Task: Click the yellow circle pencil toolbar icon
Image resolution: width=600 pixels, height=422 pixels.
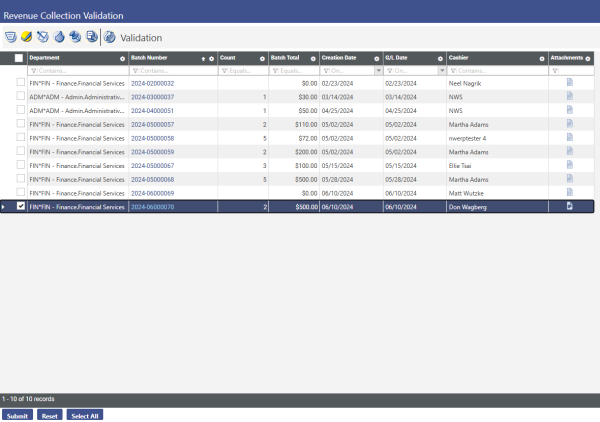Action: pos(26,37)
